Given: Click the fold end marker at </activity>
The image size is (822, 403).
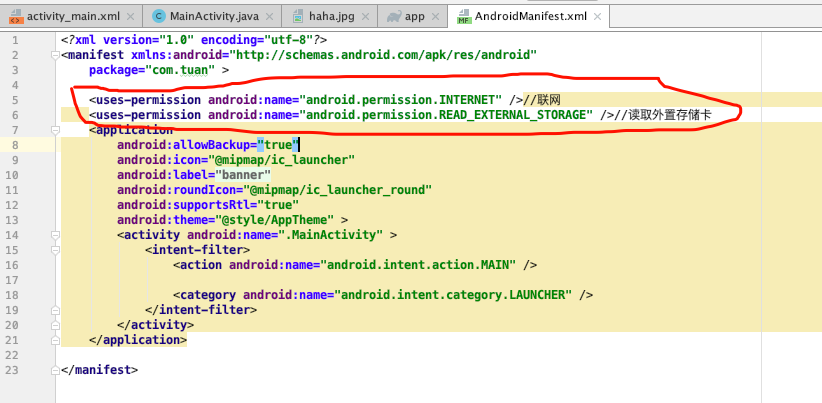Looking at the screenshot, I should click(x=55, y=325).
